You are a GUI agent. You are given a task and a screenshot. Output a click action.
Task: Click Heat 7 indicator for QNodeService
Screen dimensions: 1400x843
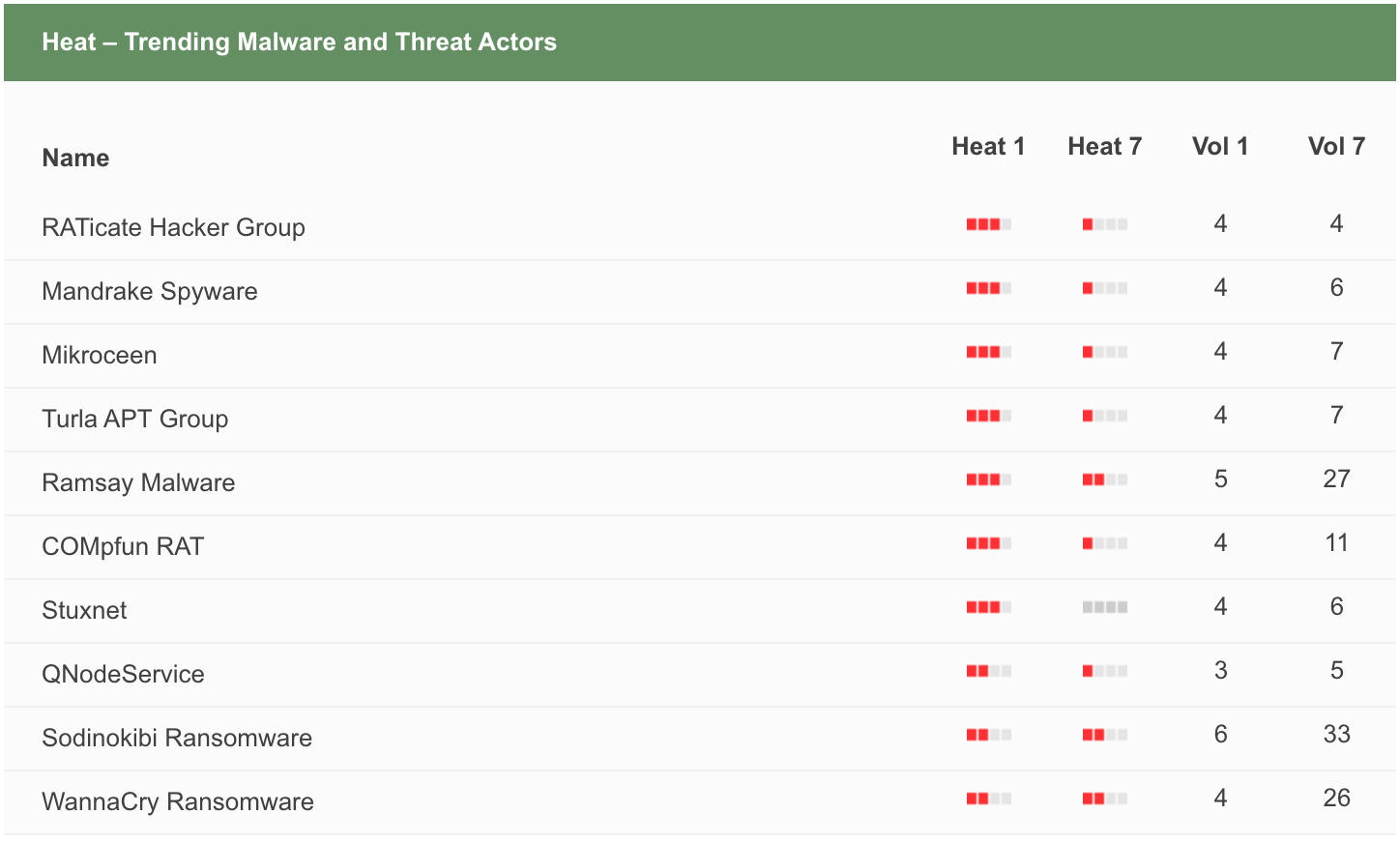pyautogui.click(x=1105, y=671)
